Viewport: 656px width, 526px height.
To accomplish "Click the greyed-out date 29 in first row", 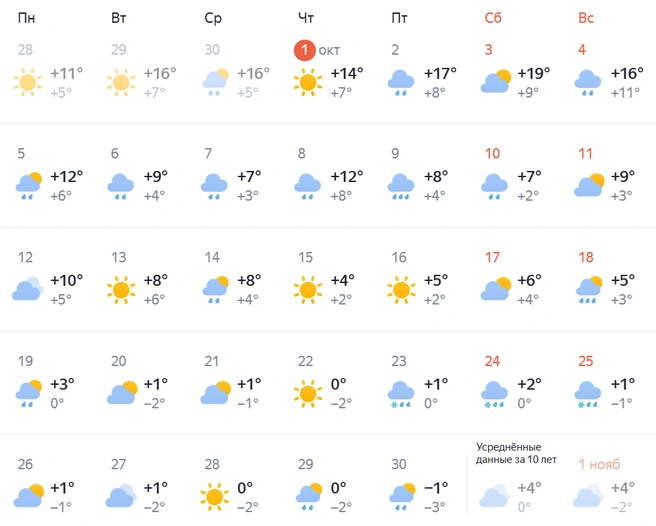I will [x=118, y=50].
